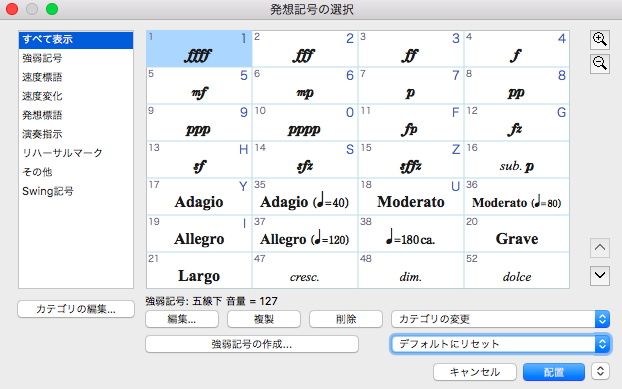Select the 強弱記号 category

(76, 58)
